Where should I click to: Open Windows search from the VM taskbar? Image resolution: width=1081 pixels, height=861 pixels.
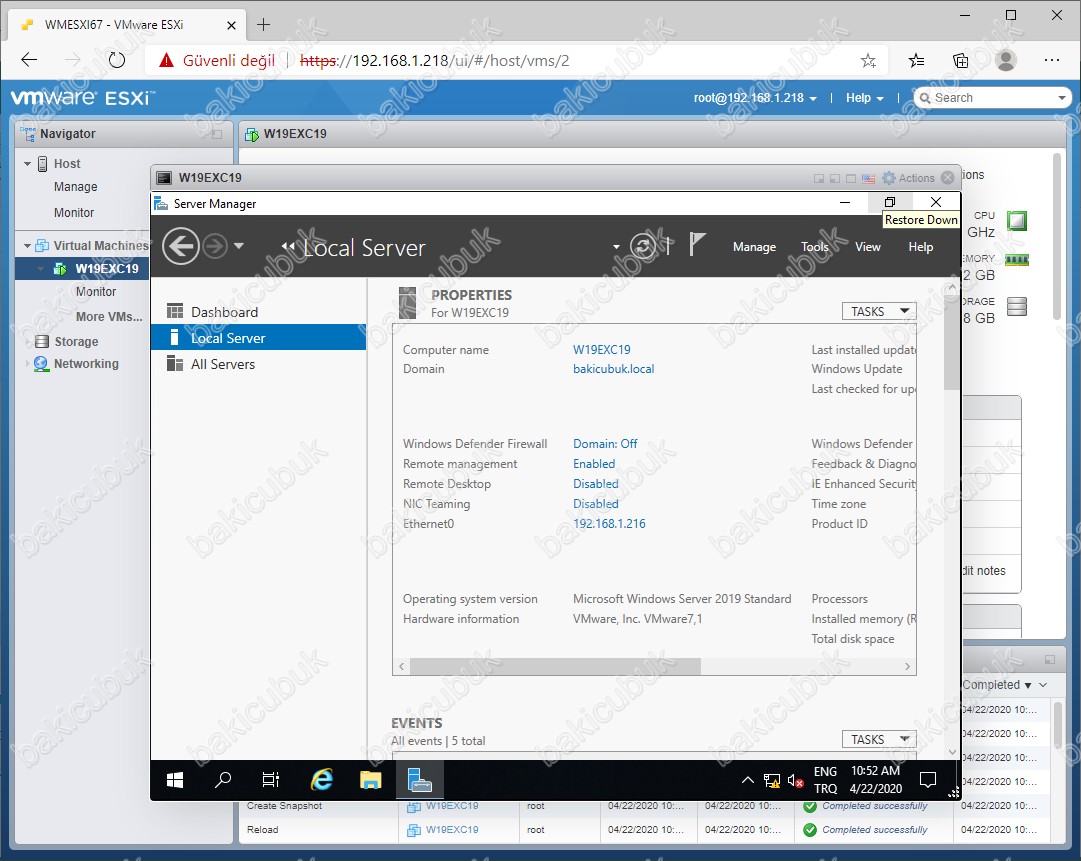pos(223,780)
